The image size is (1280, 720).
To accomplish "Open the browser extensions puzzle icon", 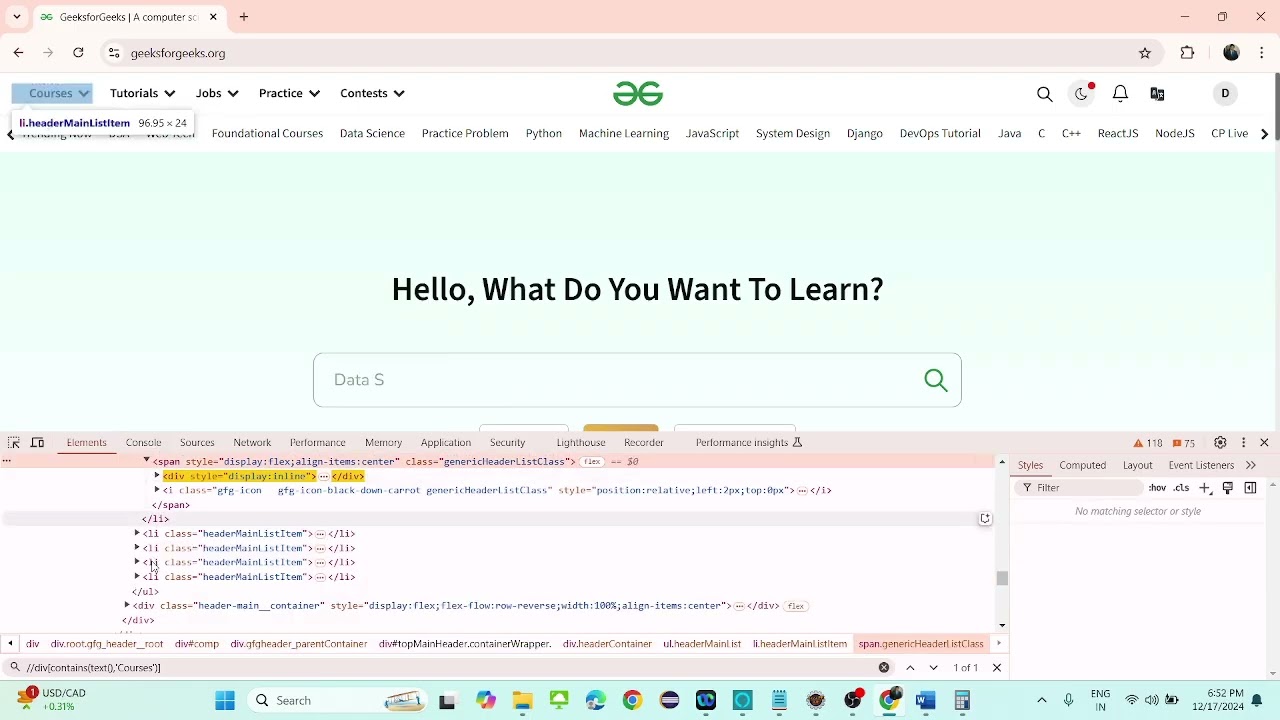I will pos(1188,53).
